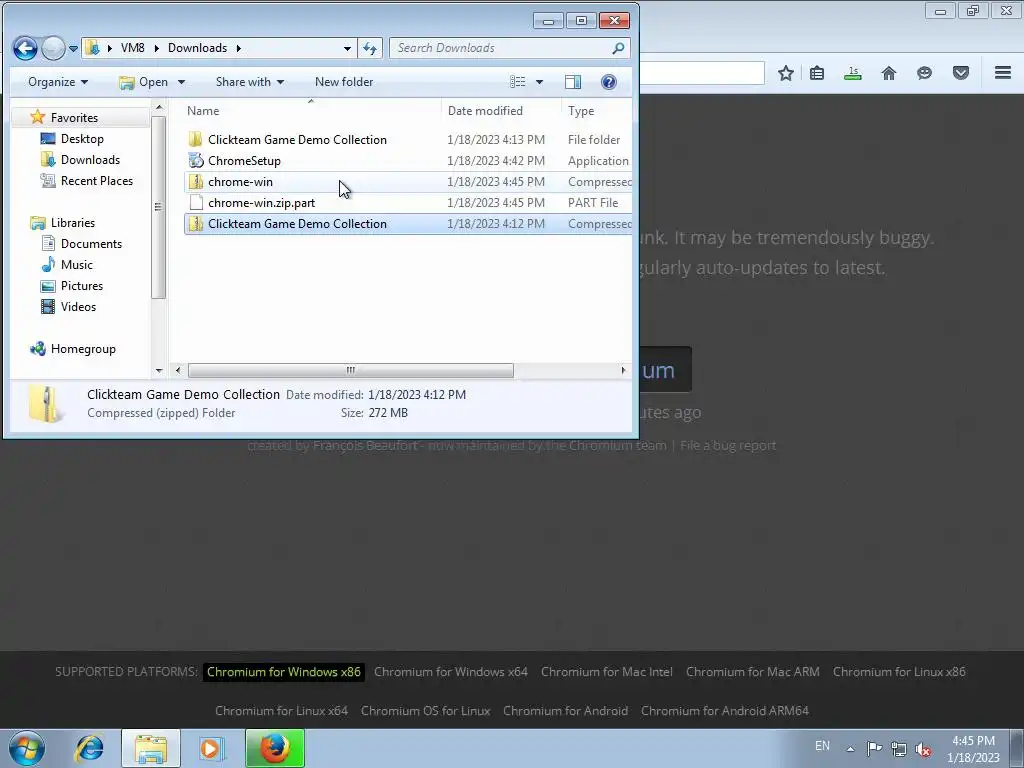Select Chromium for Windows x64 platform
Viewport: 1024px width, 768px height.
451,671
